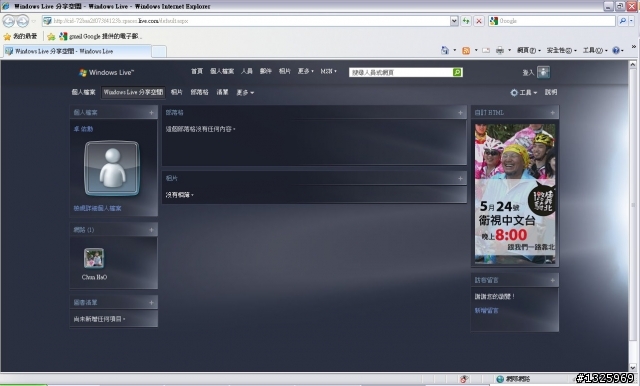The width and height of the screenshot is (640, 386).
Task: Click the search magnifier button in browser search box
Action: tap(622, 21)
